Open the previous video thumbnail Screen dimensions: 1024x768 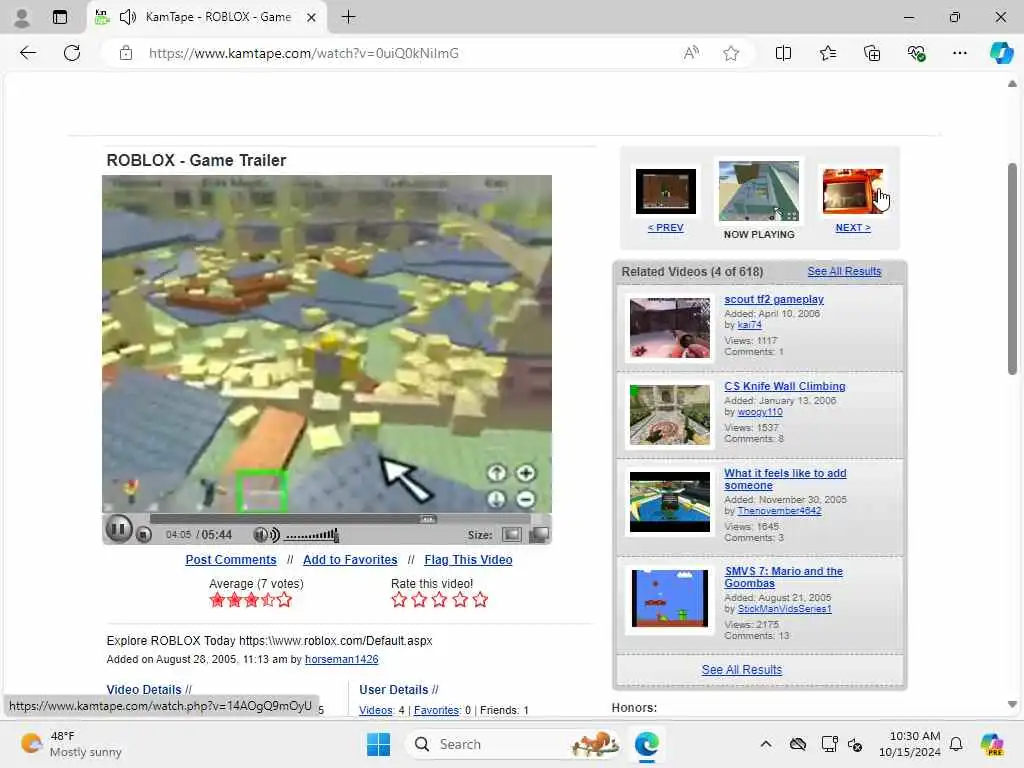click(x=665, y=191)
